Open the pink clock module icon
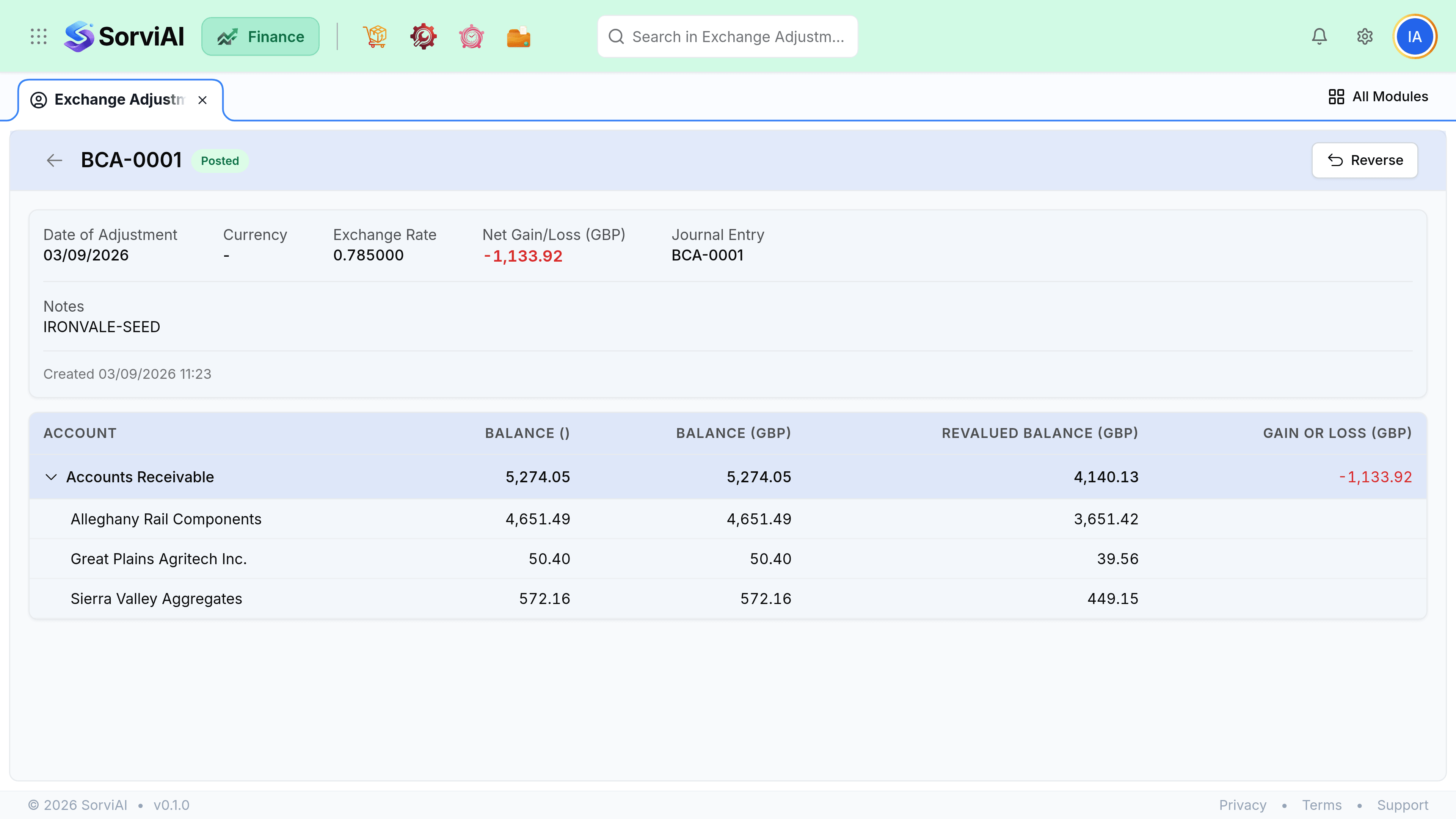Image resolution: width=1456 pixels, height=819 pixels. (471, 37)
